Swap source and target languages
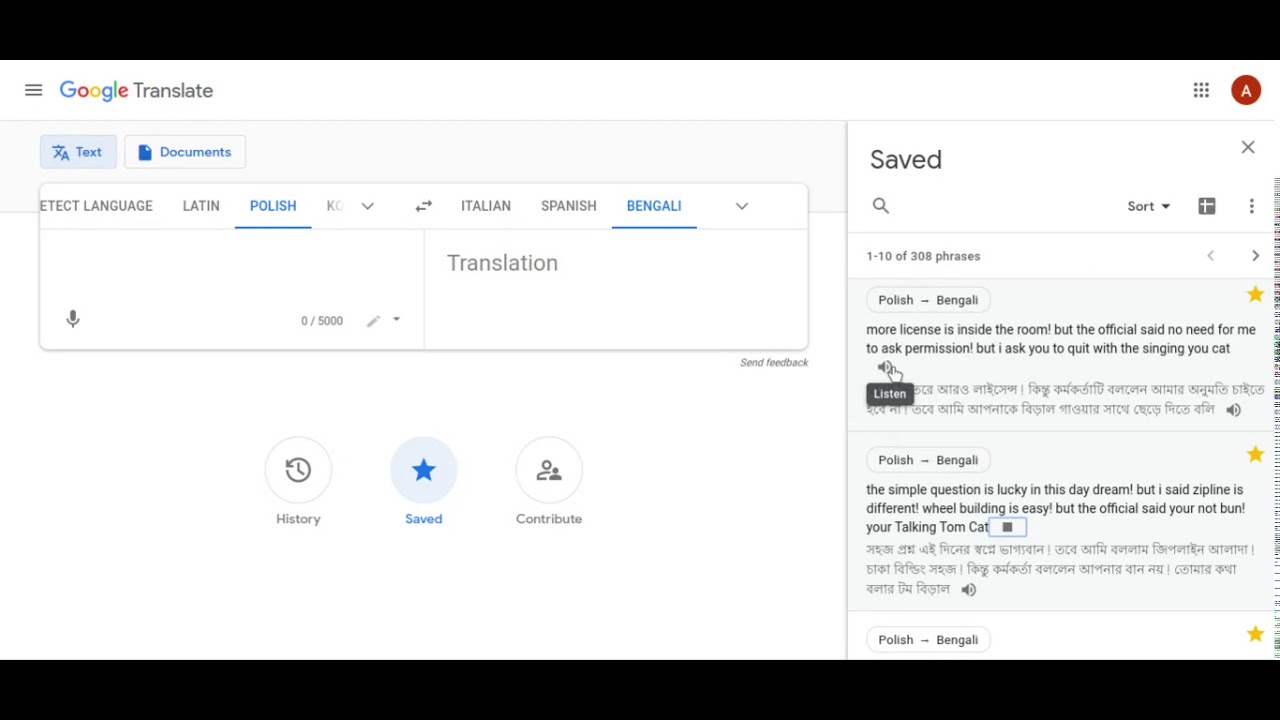Image resolution: width=1280 pixels, height=720 pixels. tap(423, 206)
